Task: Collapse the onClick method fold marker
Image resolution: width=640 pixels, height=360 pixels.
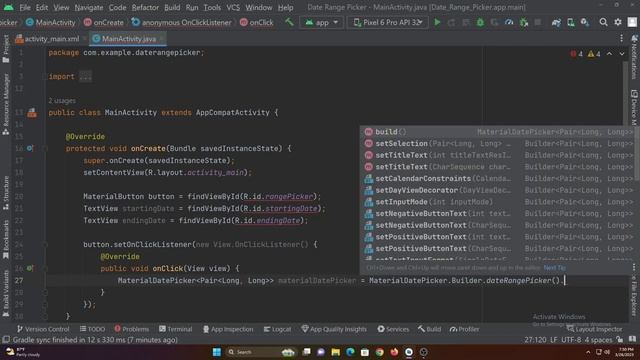Action: click(45, 268)
